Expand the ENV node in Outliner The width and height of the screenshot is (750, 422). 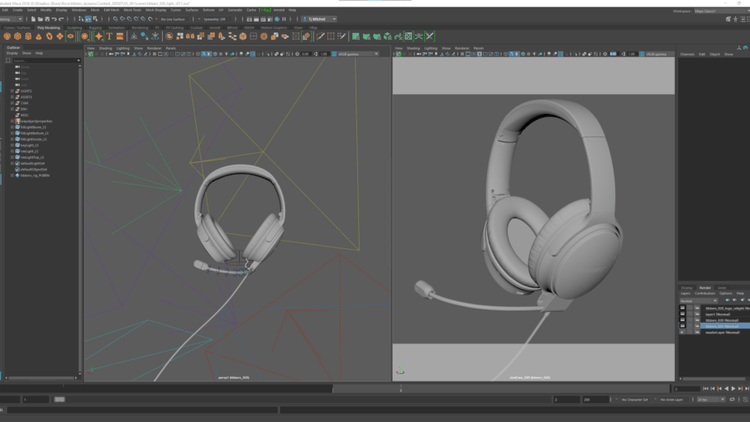(x=12, y=109)
